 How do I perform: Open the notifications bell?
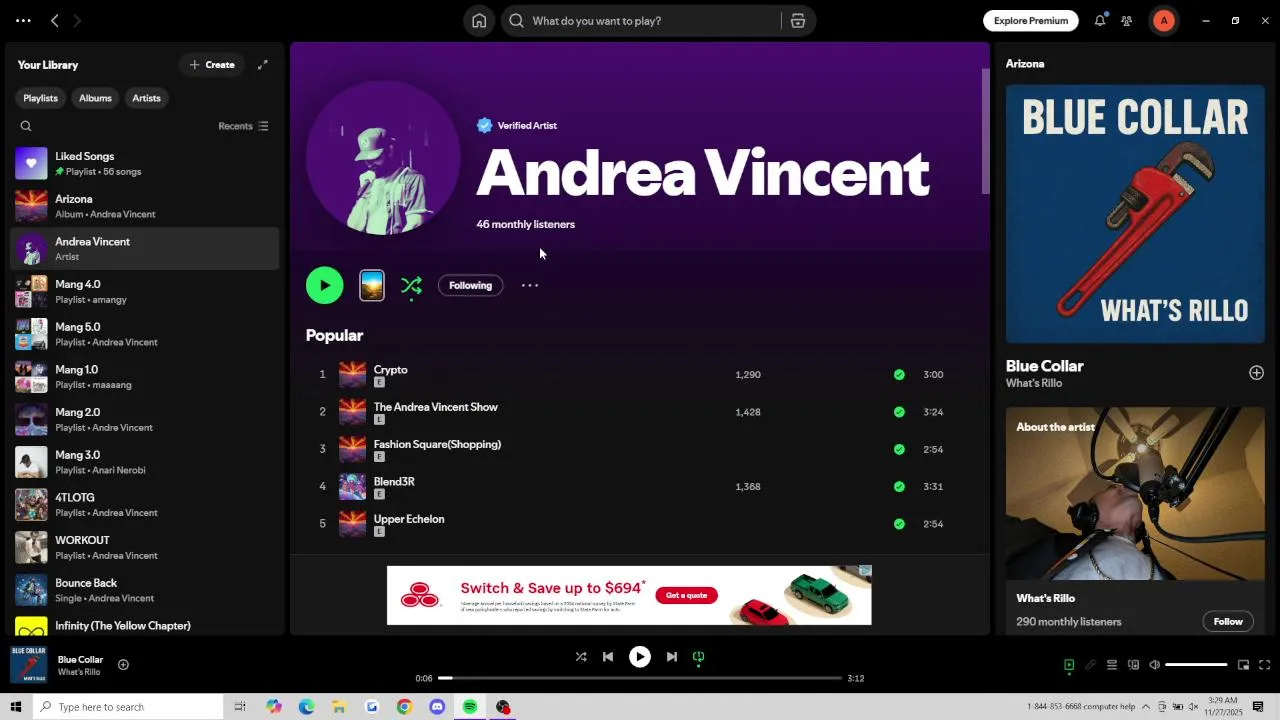(1100, 21)
